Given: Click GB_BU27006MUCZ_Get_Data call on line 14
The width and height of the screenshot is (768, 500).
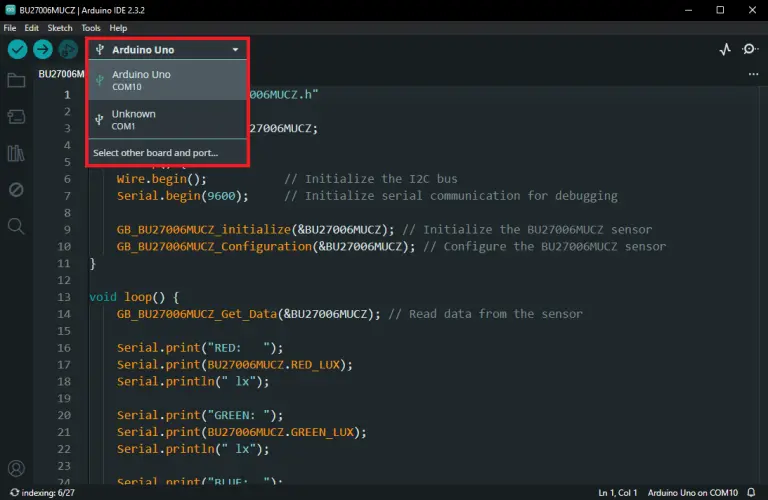Looking at the screenshot, I should tap(248, 314).
